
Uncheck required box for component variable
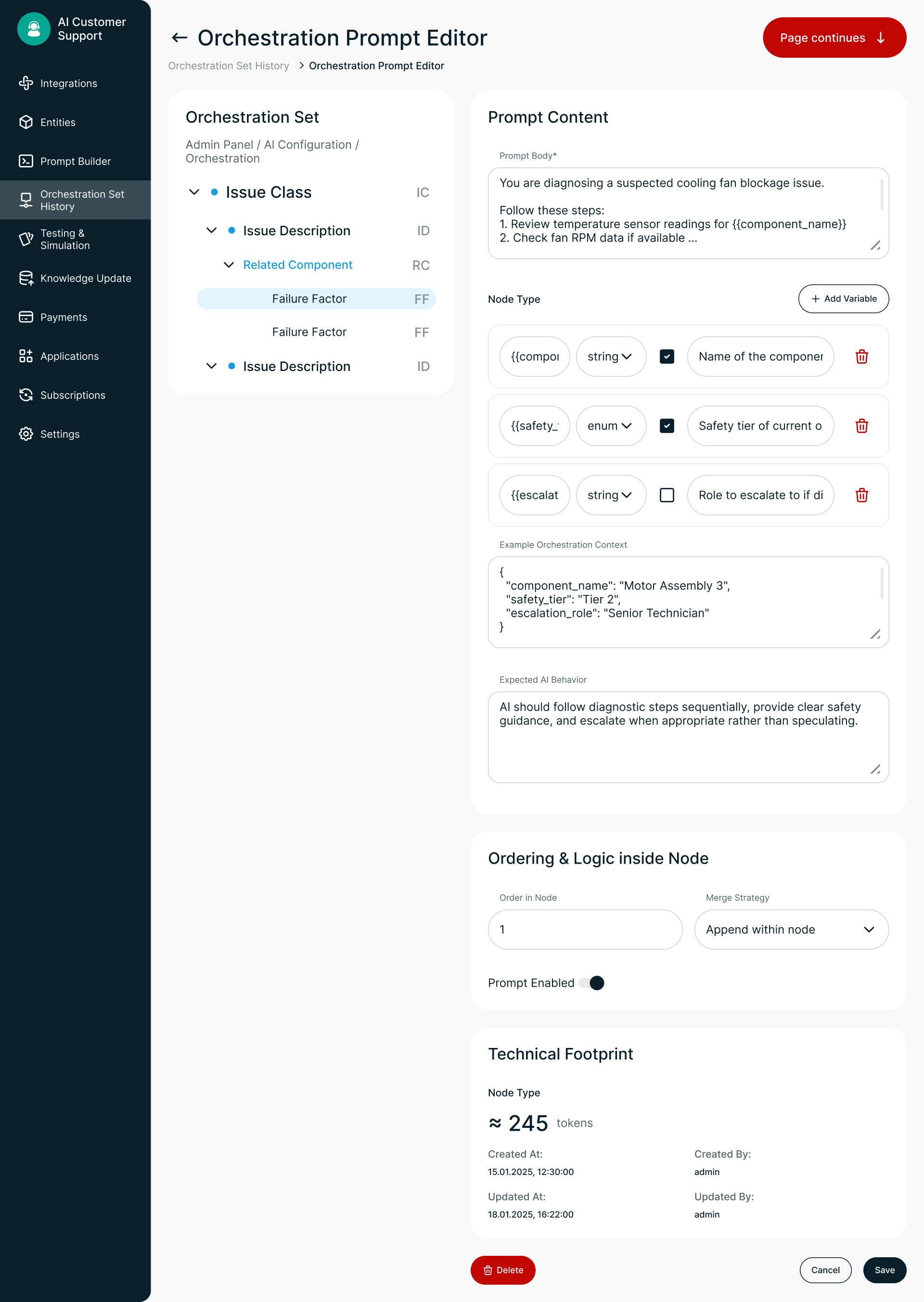point(666,357)
